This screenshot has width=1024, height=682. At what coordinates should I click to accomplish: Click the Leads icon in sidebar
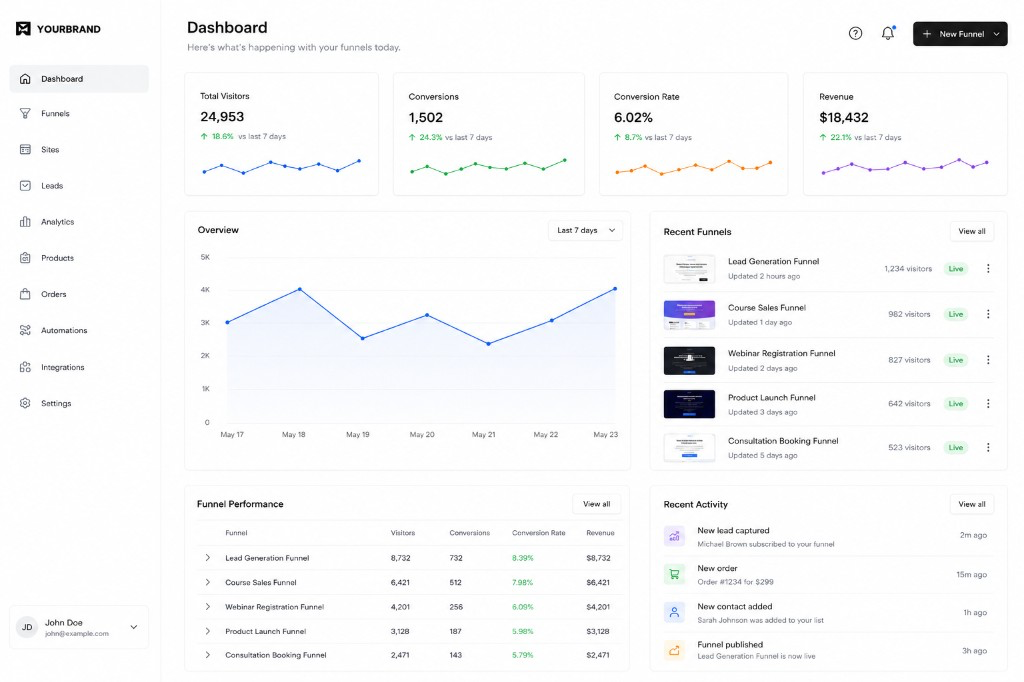point(25,186)
